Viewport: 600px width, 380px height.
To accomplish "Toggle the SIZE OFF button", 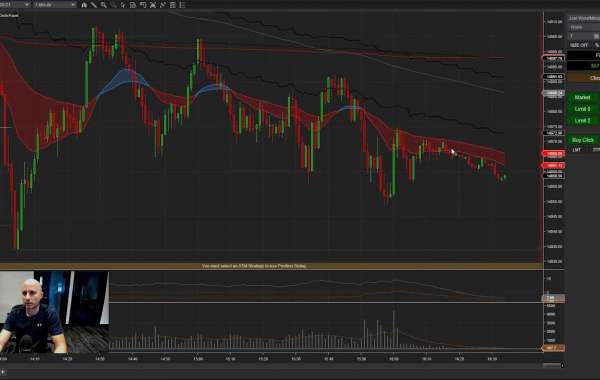I will (x=579, y=45).
